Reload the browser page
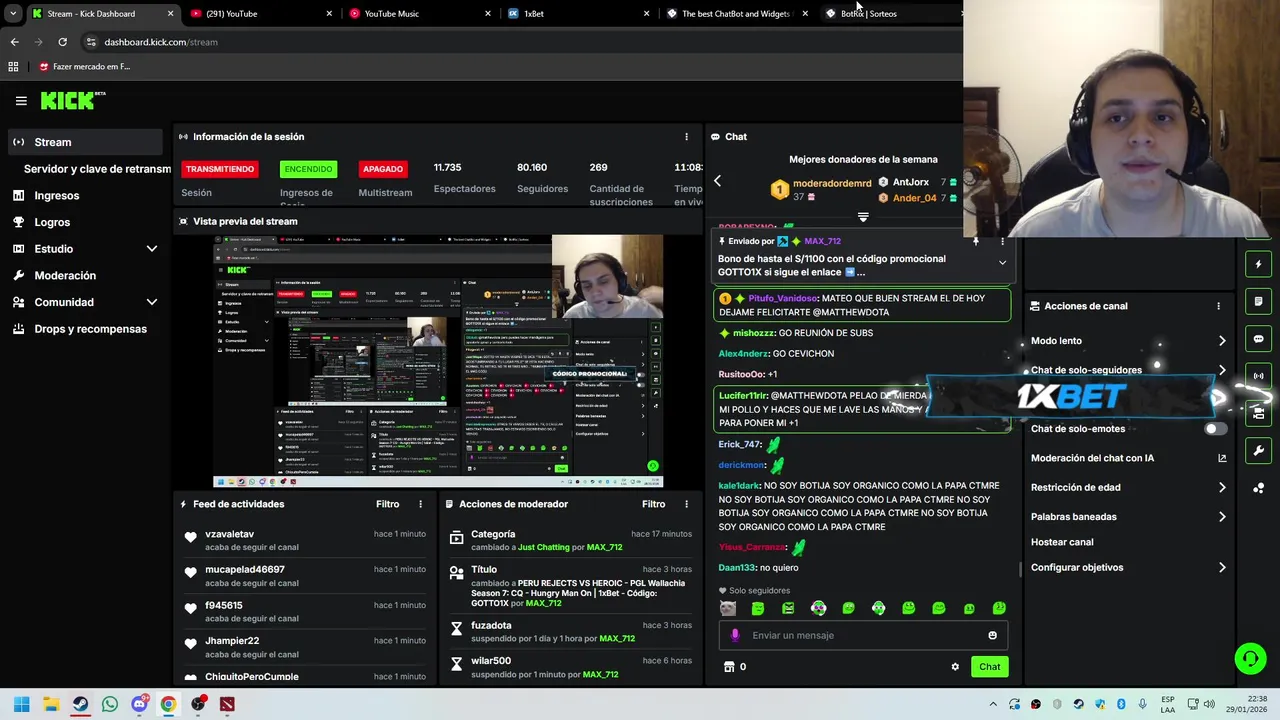Viewport: 1280px width, 720px height. [x=62, y=42]
